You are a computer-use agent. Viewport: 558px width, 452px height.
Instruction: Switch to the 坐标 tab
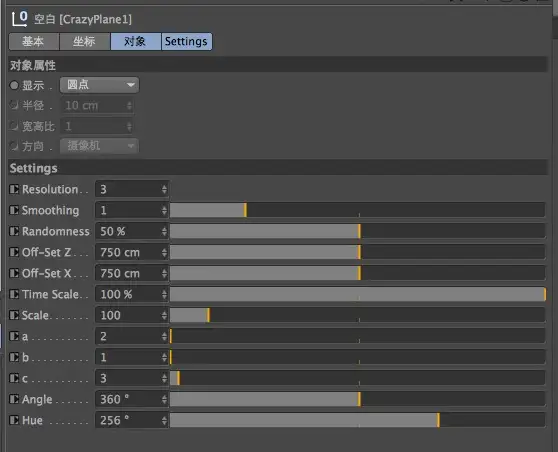(x=85, y=41)
